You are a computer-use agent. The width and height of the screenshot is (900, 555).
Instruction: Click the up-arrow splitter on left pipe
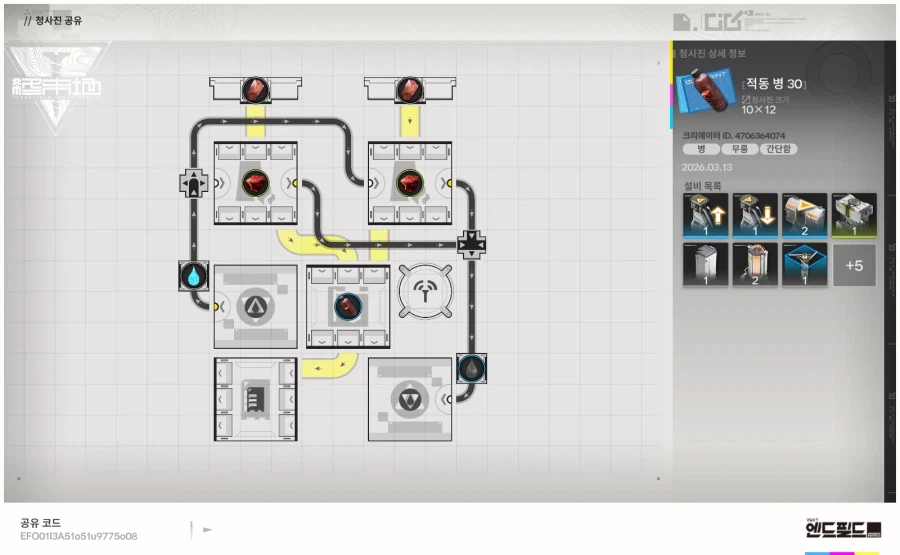point(192,183)
